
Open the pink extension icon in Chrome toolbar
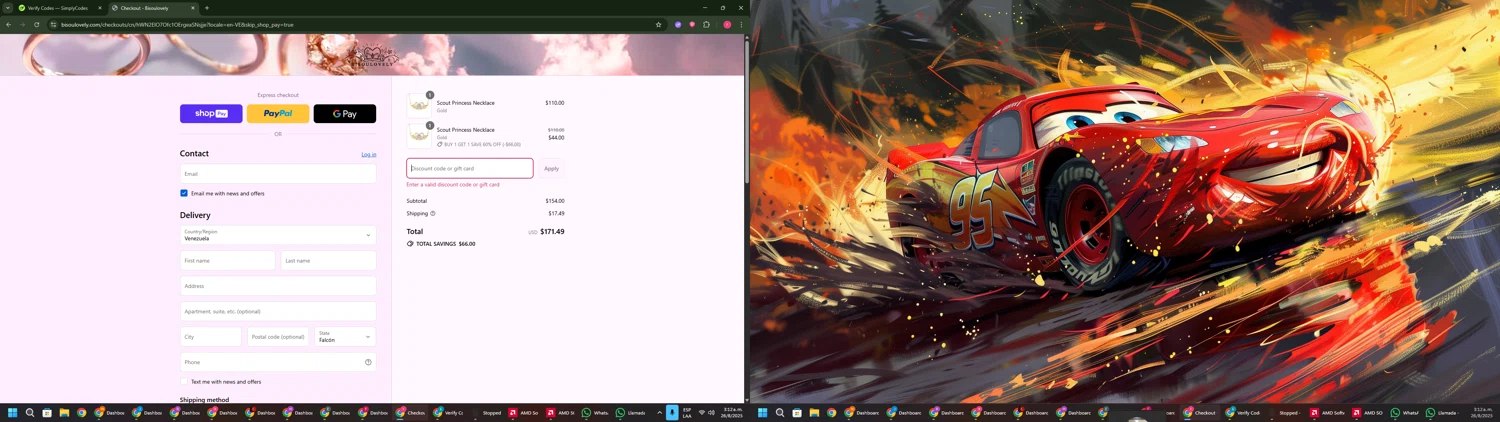pos(692,24)
